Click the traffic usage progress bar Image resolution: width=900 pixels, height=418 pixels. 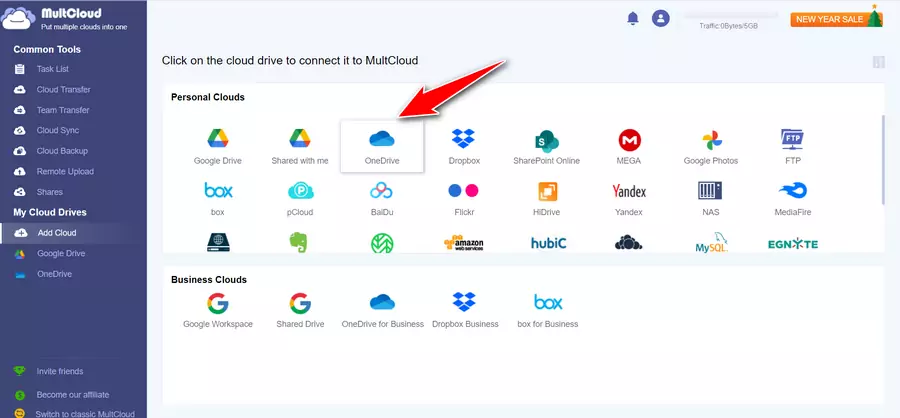[730, 16]
